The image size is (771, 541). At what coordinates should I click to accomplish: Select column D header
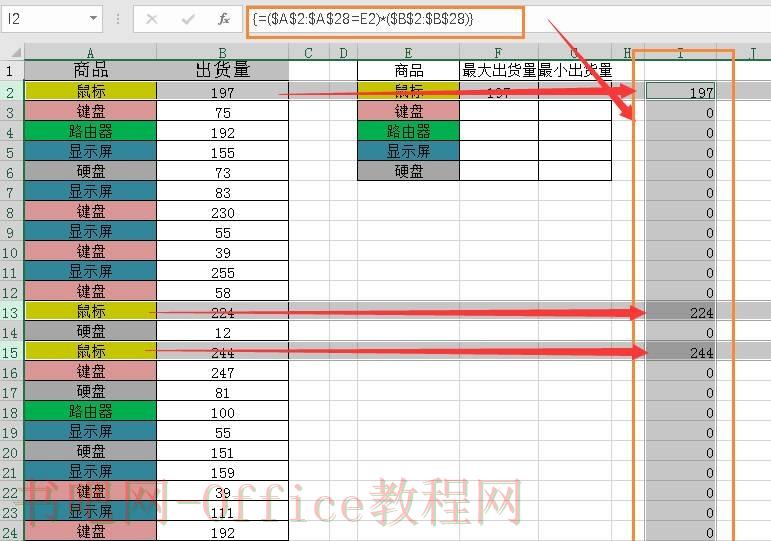point(343,52)
